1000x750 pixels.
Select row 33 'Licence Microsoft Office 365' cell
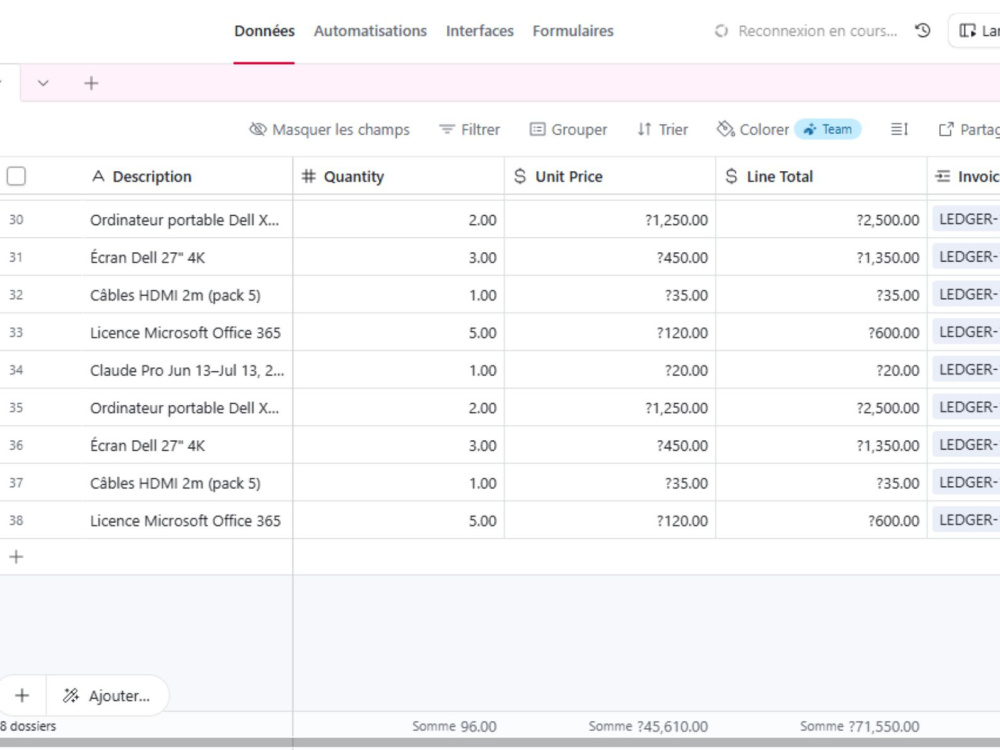click(188, 332)
